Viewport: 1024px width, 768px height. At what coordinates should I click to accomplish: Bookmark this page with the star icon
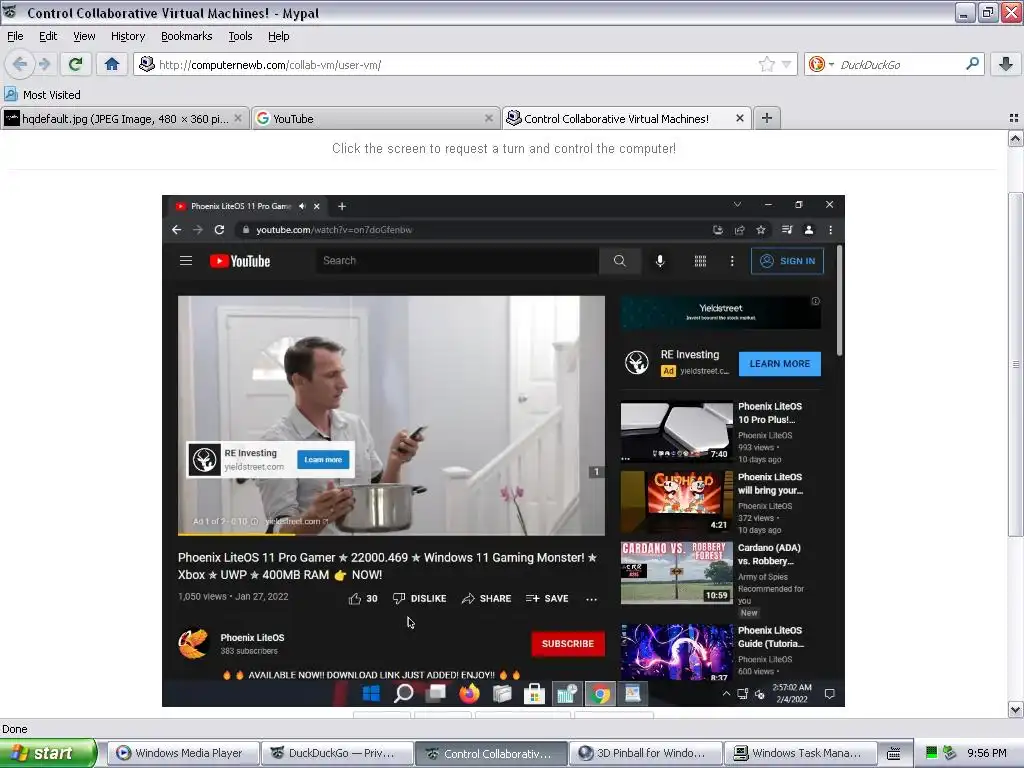[x=767, y=64]
